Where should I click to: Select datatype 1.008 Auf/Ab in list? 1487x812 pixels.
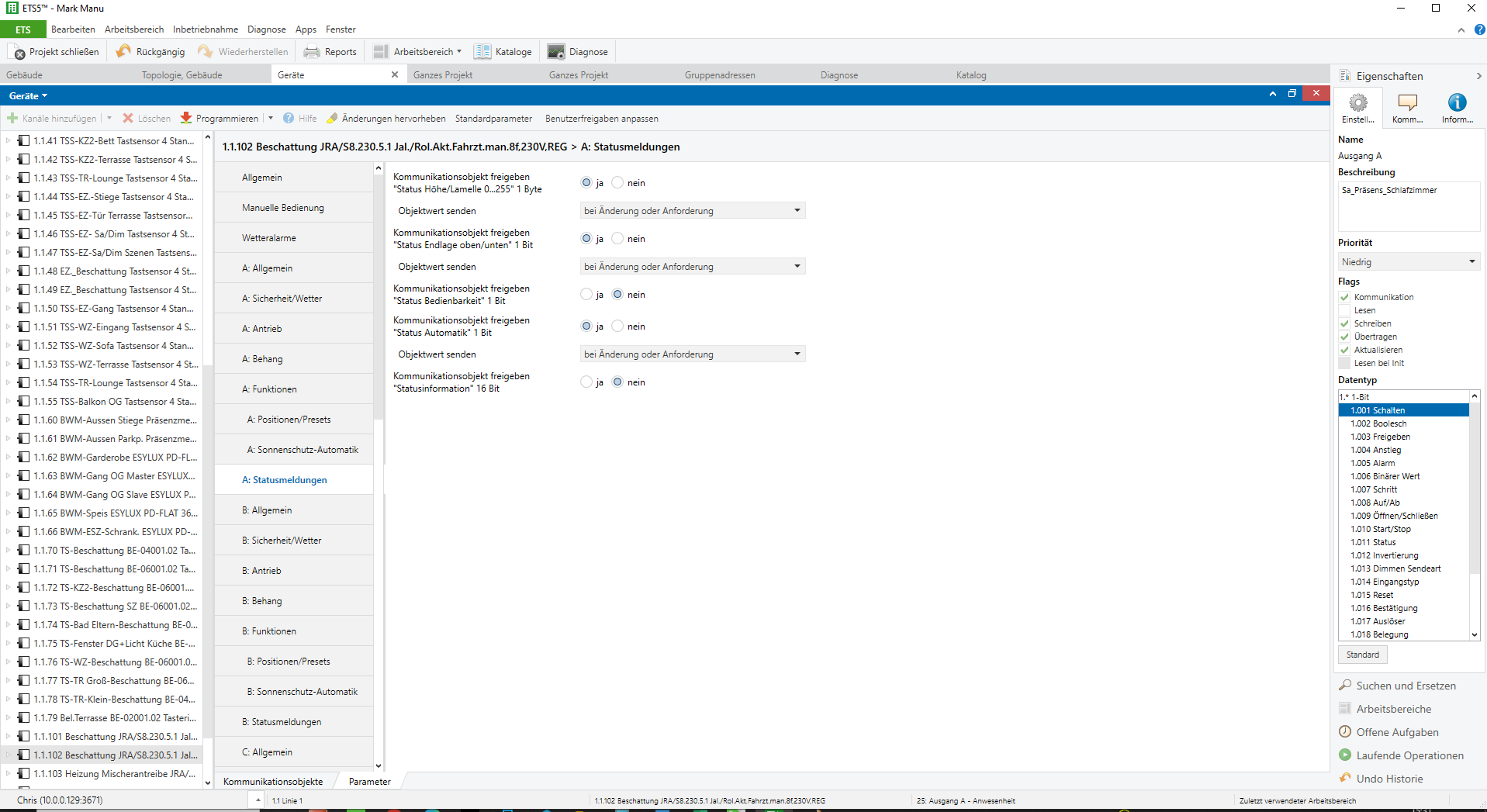pyautogui.click(x=1375, y=503)
